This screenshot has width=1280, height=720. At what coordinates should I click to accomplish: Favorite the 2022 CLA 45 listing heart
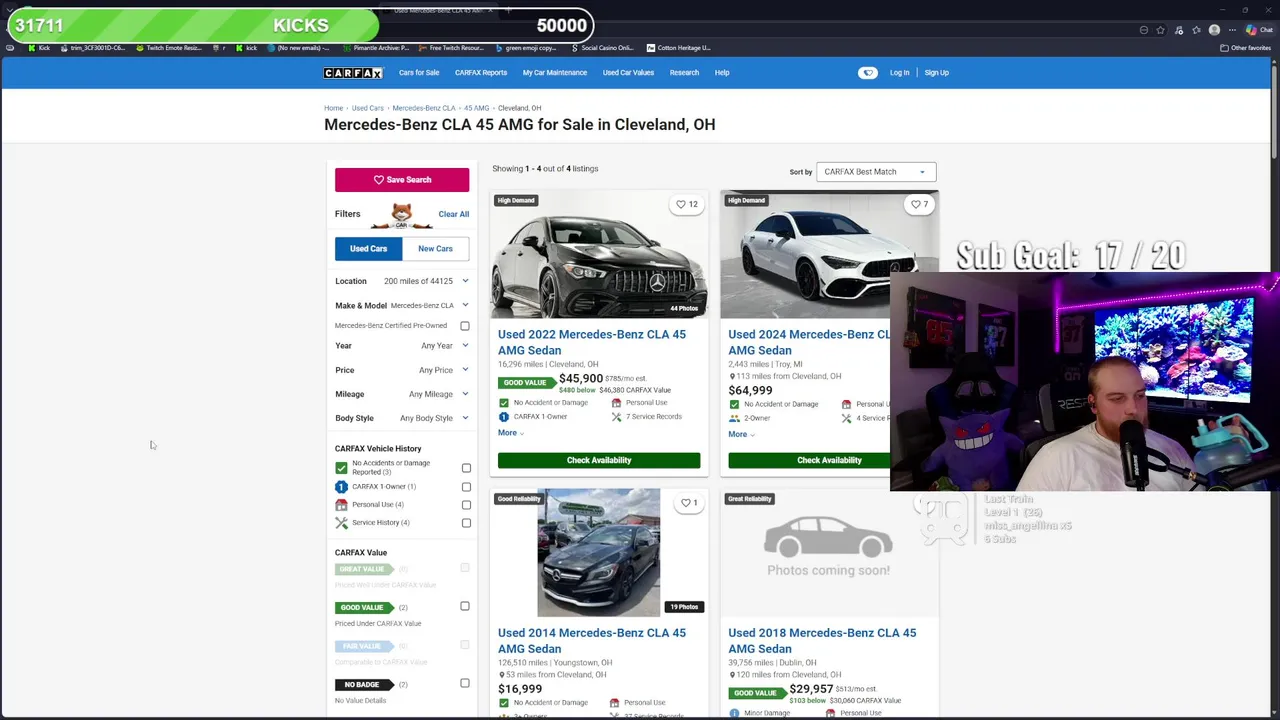point(687,204)
